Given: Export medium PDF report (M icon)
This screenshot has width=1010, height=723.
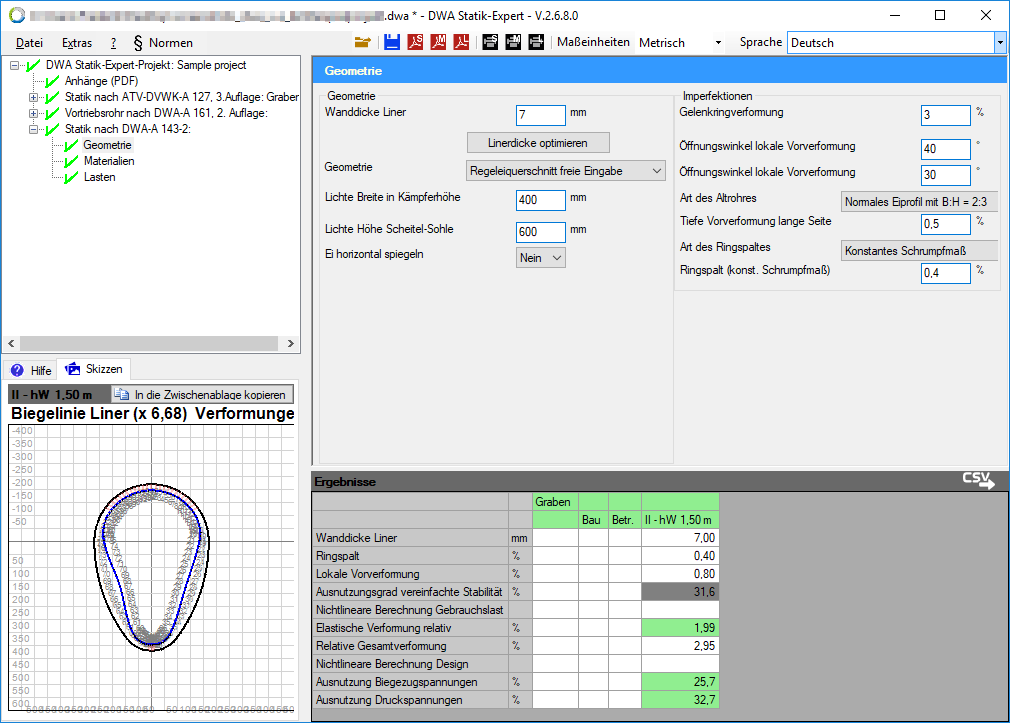Looking at the screenshot, I should click(x=439, y=42).
